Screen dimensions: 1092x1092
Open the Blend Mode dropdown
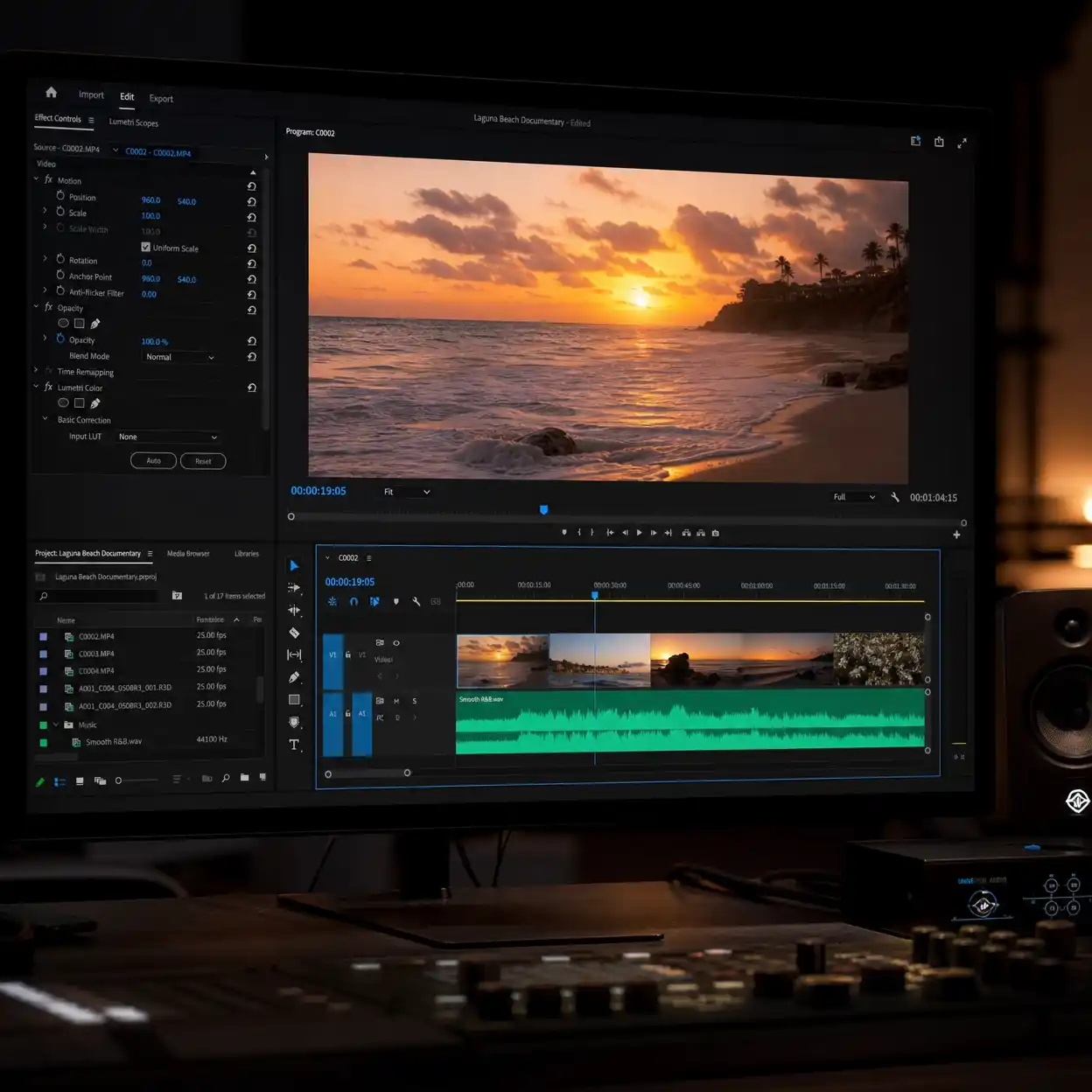point(179,357)
